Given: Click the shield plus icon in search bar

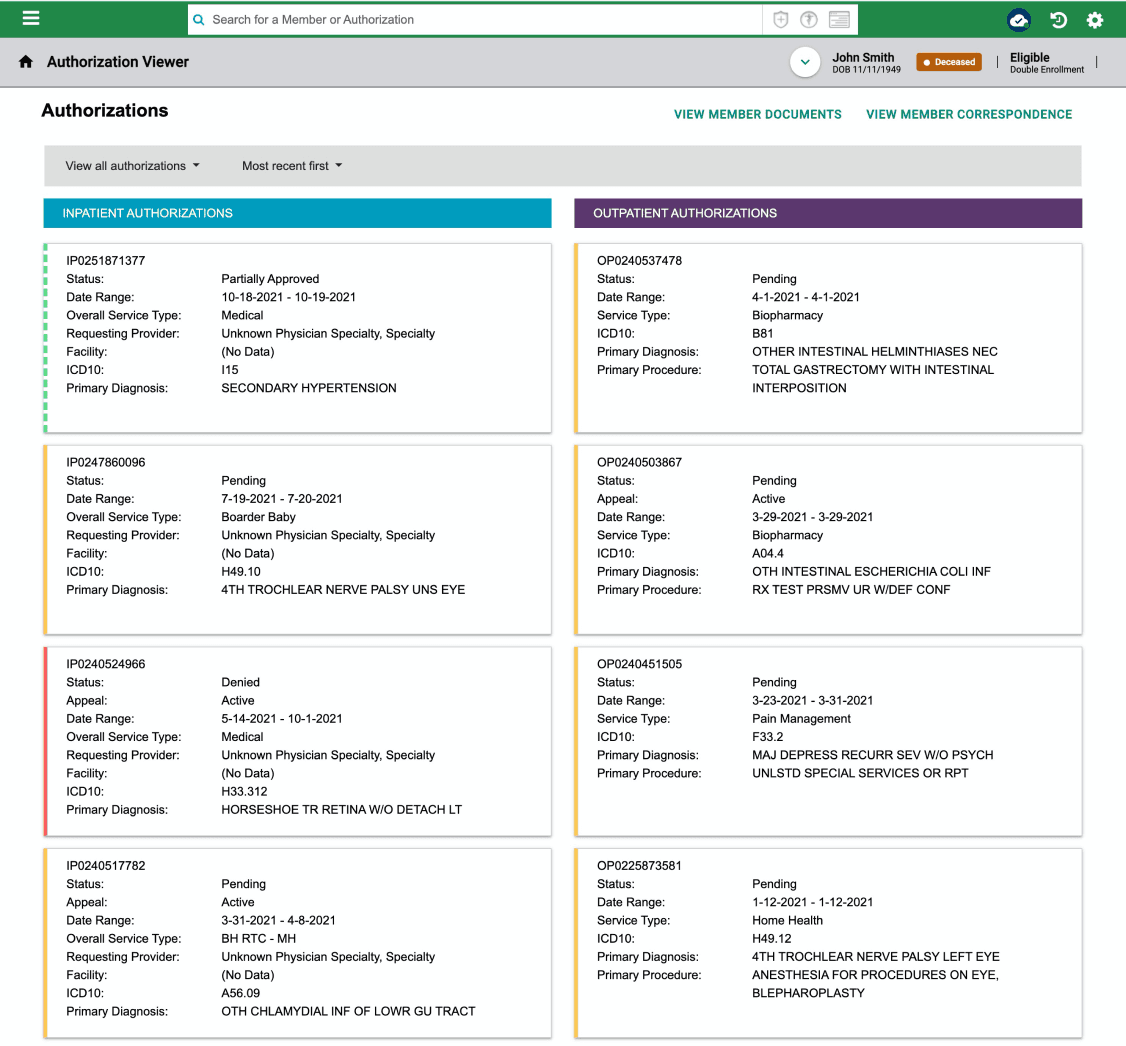Looking at the screenshot, I should pos(781,20).
